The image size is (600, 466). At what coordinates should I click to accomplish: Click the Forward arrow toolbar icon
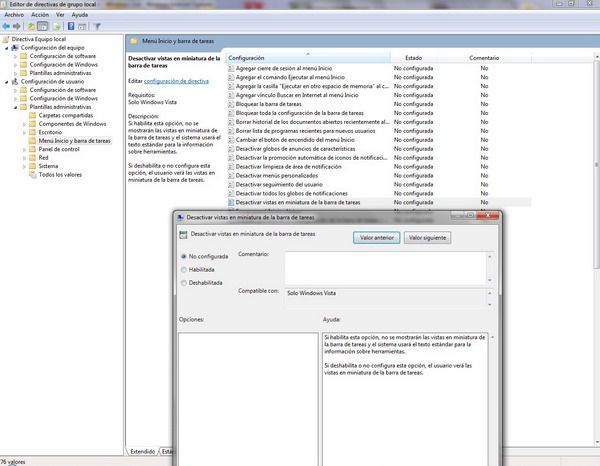(x=18, y=27)
